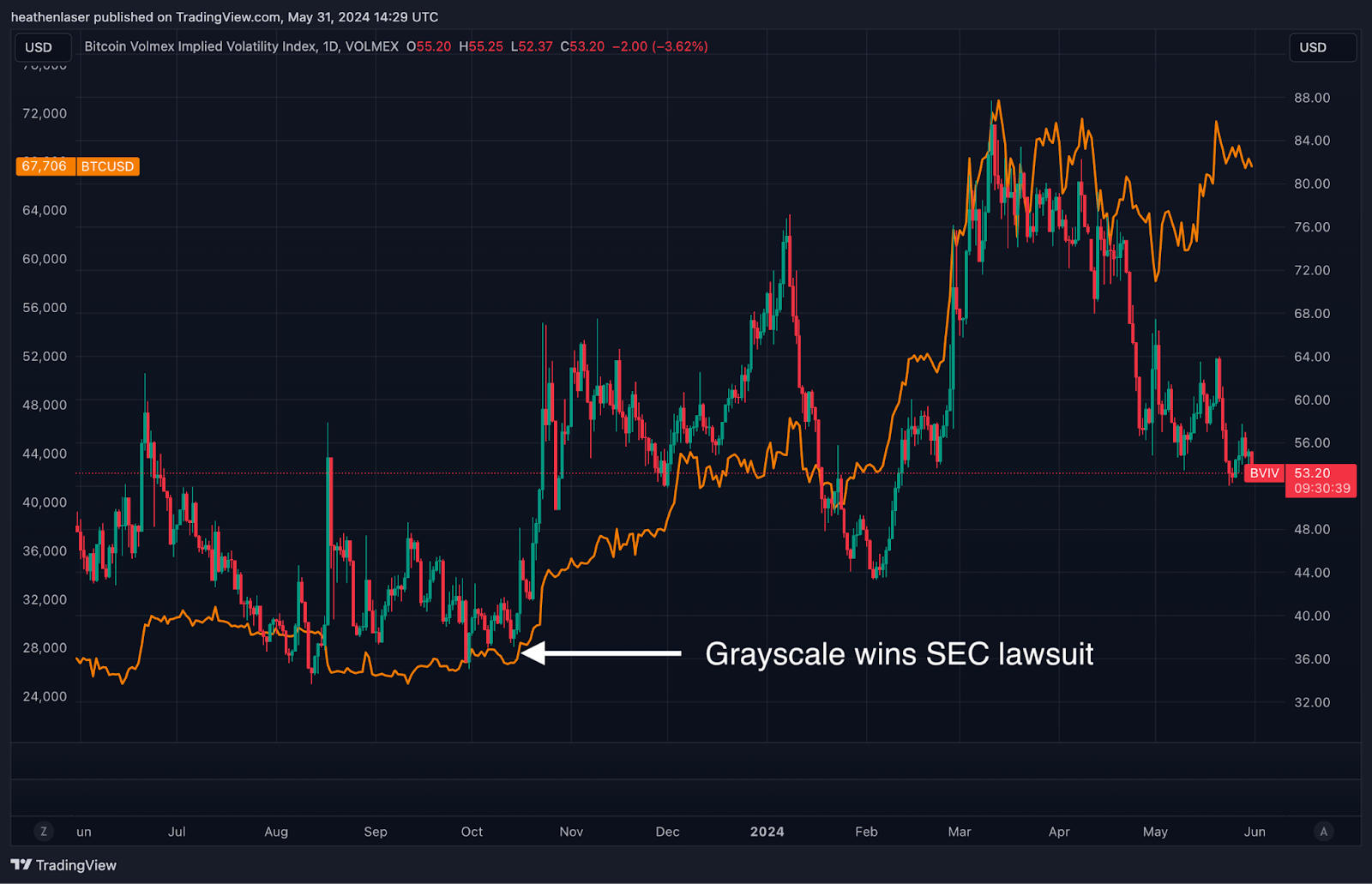Click the open value O55.20
Screen dimensions: 1372x884
coord(429,46)
